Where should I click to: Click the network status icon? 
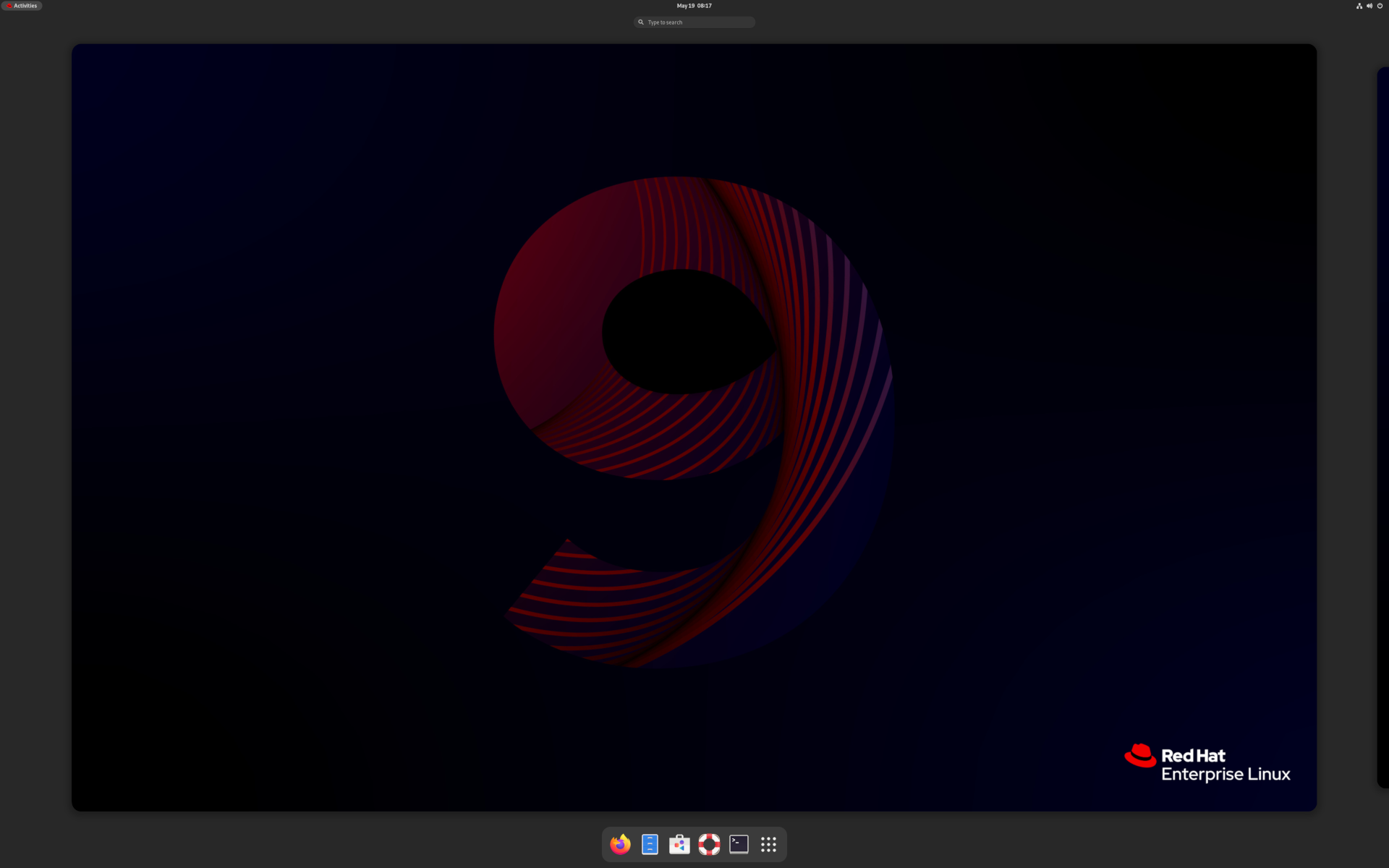point(1359,6)
